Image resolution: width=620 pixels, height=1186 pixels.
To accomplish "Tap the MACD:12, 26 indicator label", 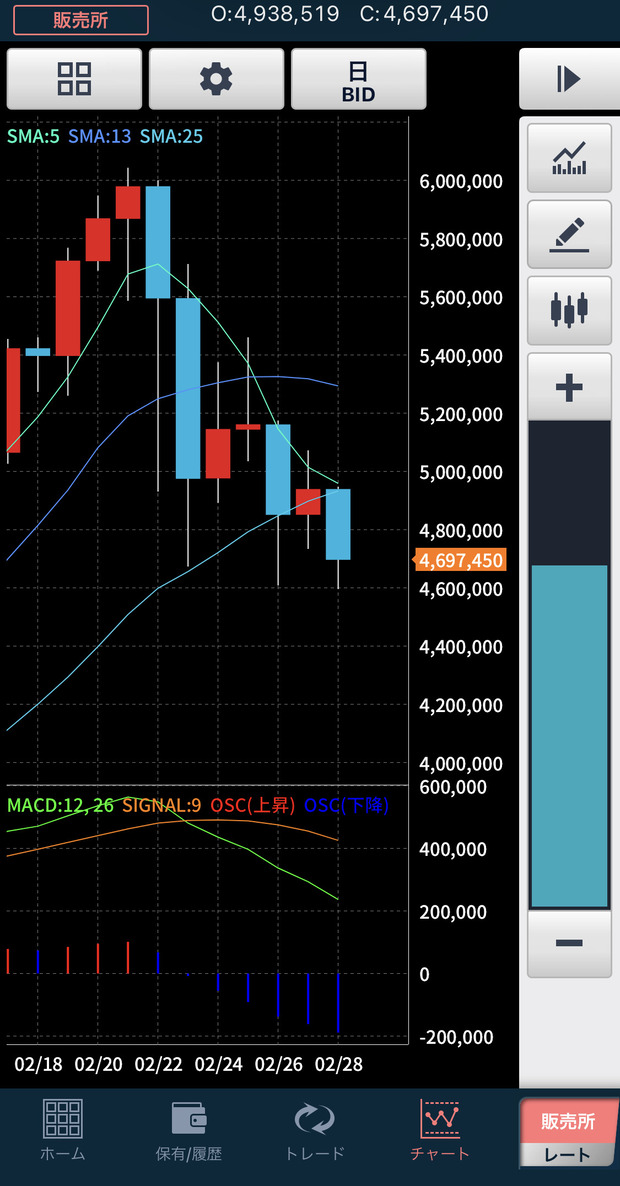I will click(60, 806).
